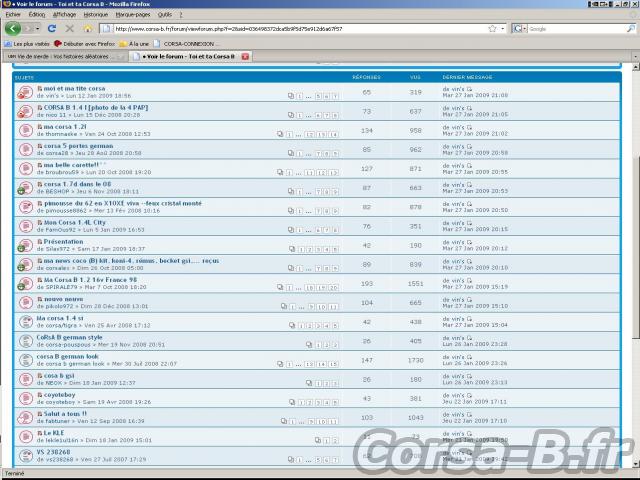640x480 pixels.
Task: Close the 'Voir le forum' tab
Action: [x=245, y=56]
